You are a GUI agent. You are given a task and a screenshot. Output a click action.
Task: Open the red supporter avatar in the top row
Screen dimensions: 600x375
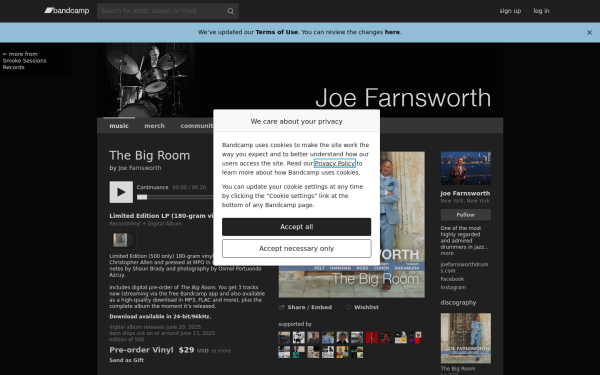click(372, 338)
